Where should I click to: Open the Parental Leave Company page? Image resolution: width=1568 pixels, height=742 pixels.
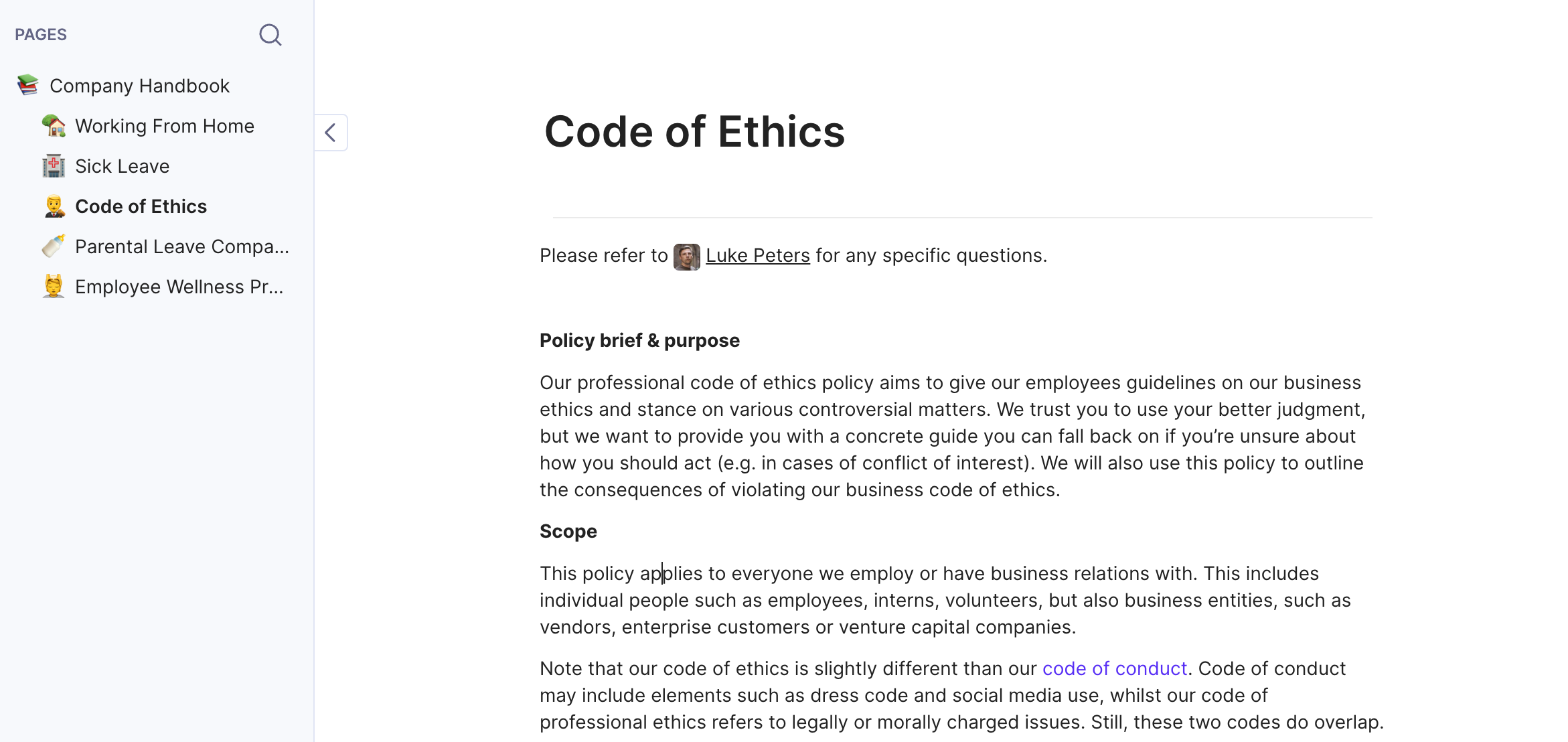click(x=182, y=246)
